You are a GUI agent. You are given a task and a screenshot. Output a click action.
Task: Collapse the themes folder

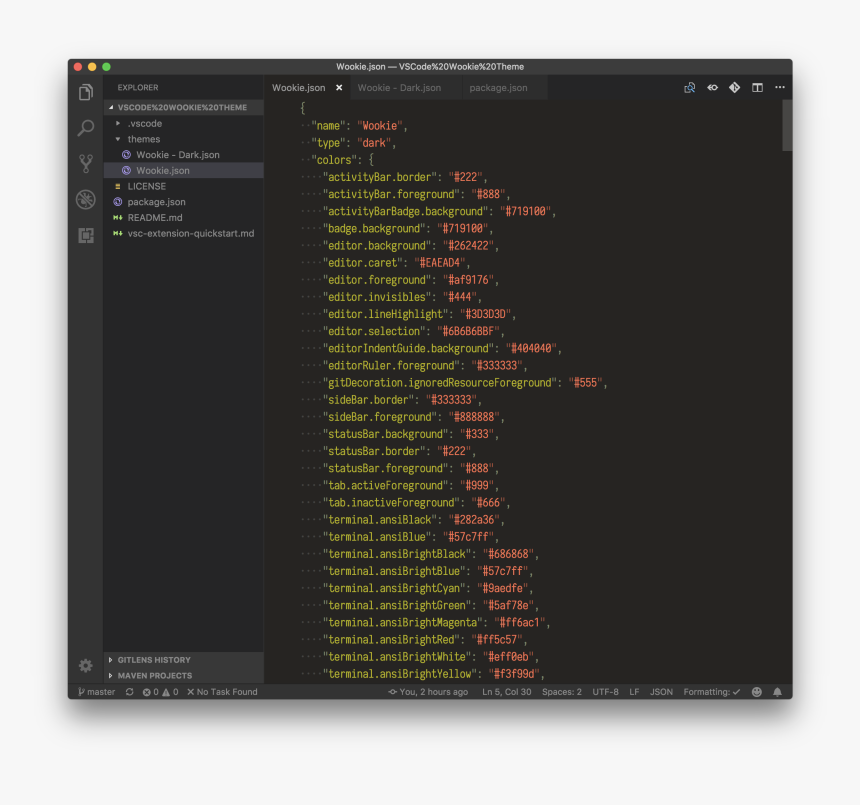(x=143, y=139)
